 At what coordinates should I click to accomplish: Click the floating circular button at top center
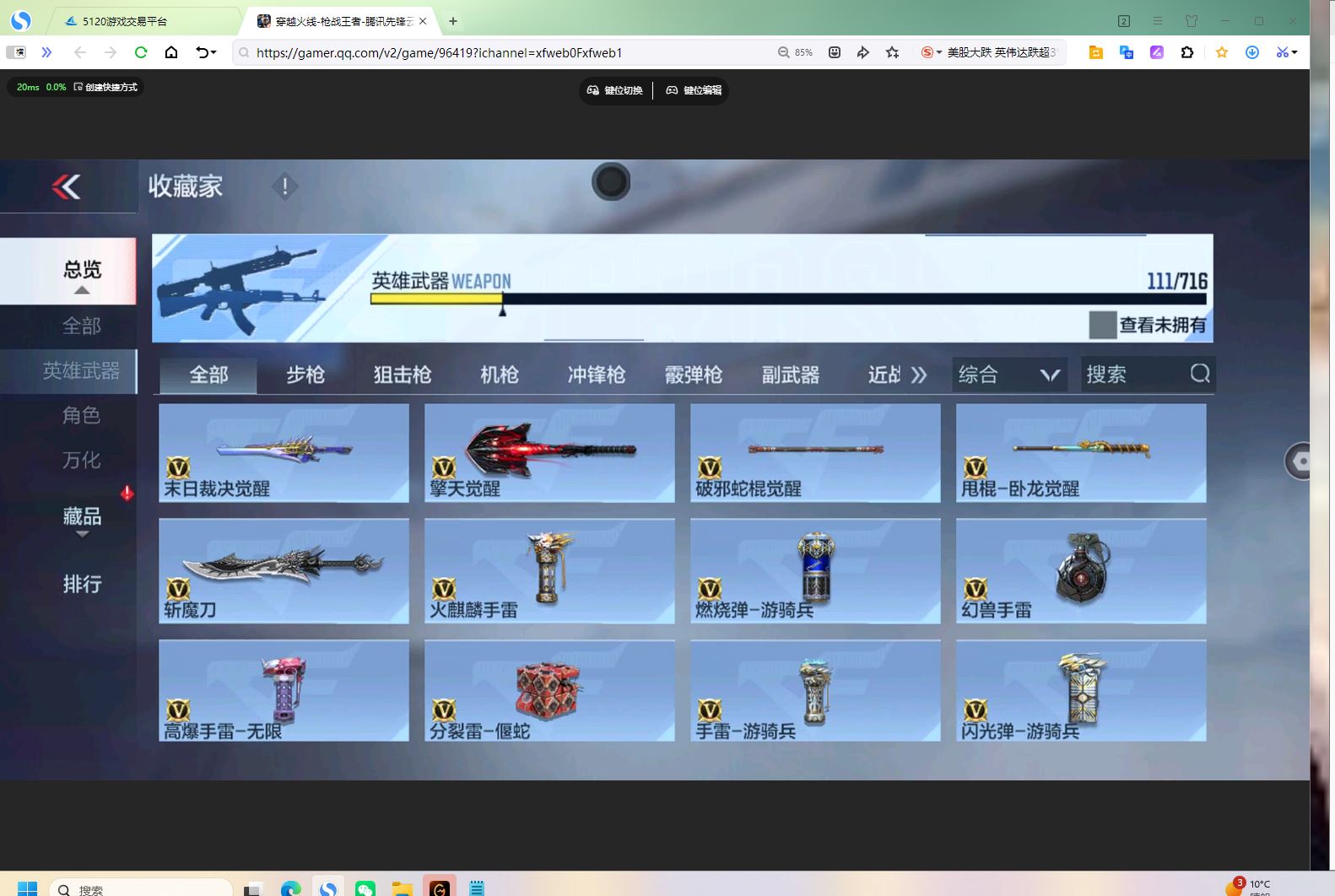(x=611, y=181)
